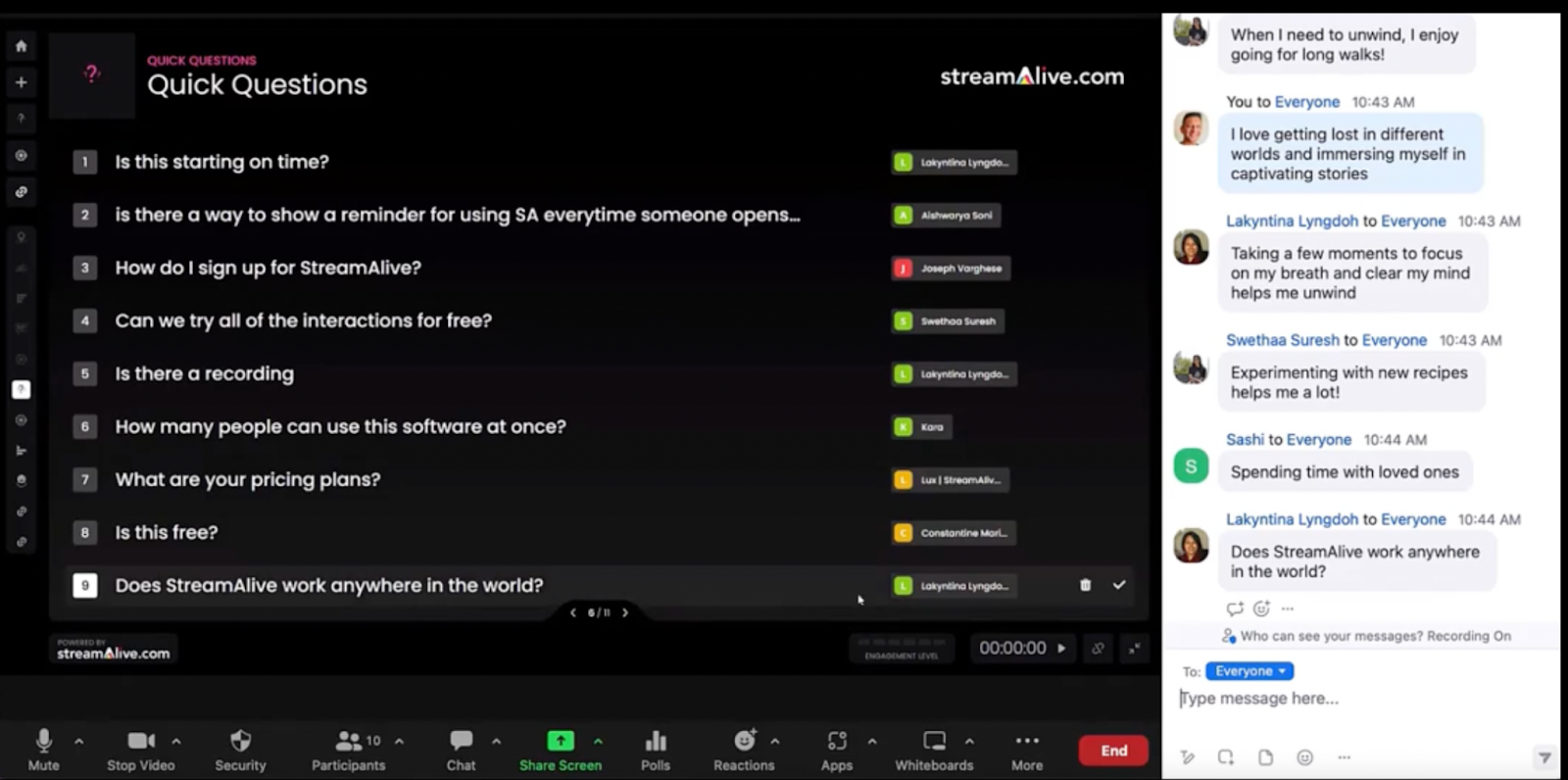Select the highlighted Quick Questions sidebar icon
The image size is (1568, 780).
(21, 389)
